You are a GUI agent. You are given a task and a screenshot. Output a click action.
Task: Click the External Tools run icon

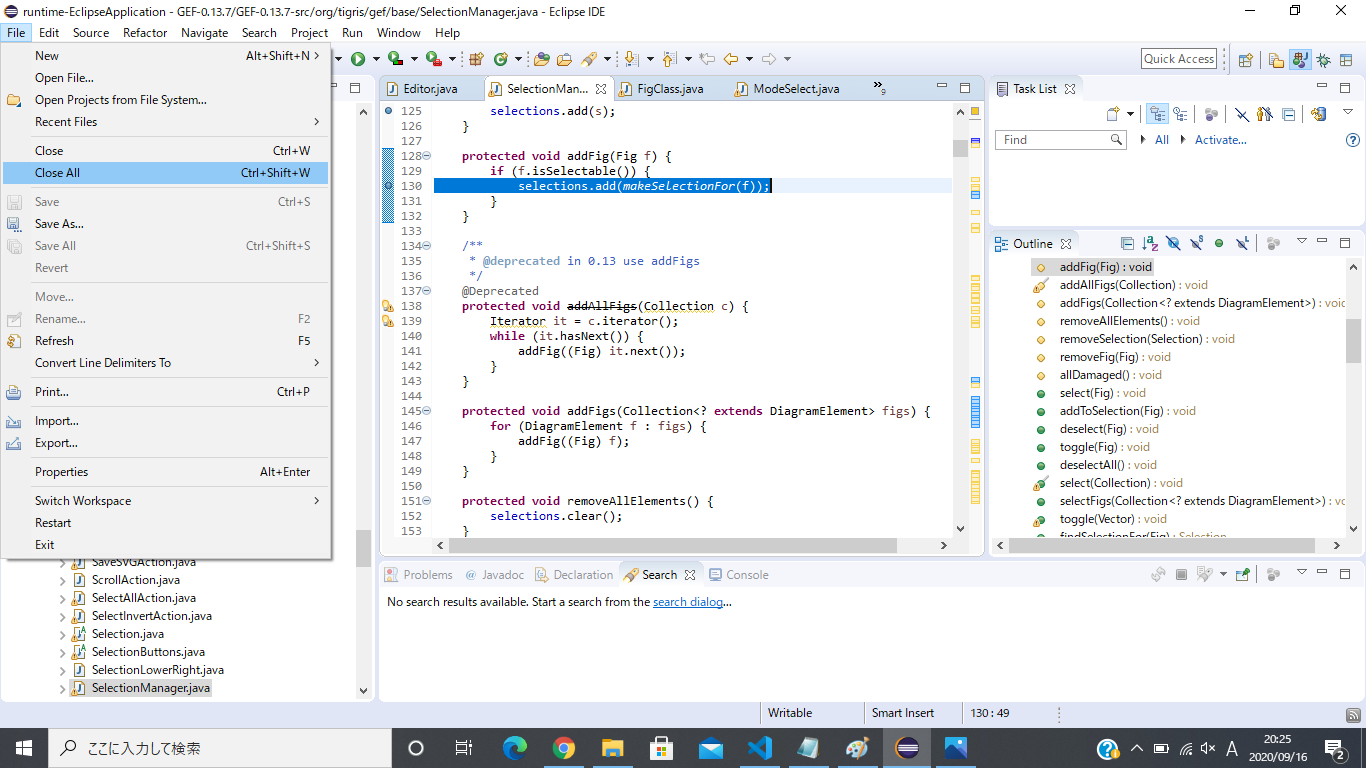coord(433,59)
